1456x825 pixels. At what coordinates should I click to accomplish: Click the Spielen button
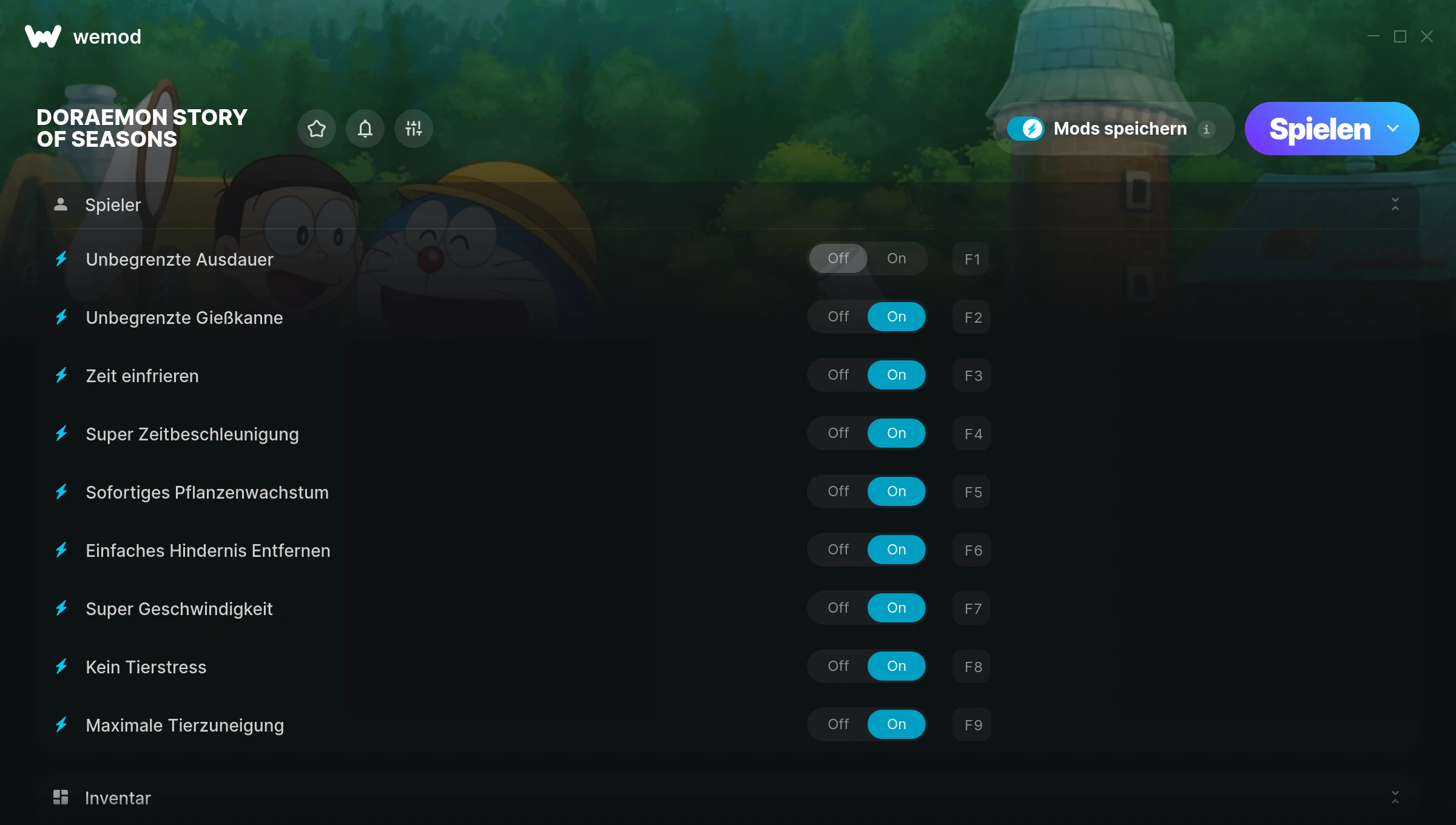[1319, 129]
